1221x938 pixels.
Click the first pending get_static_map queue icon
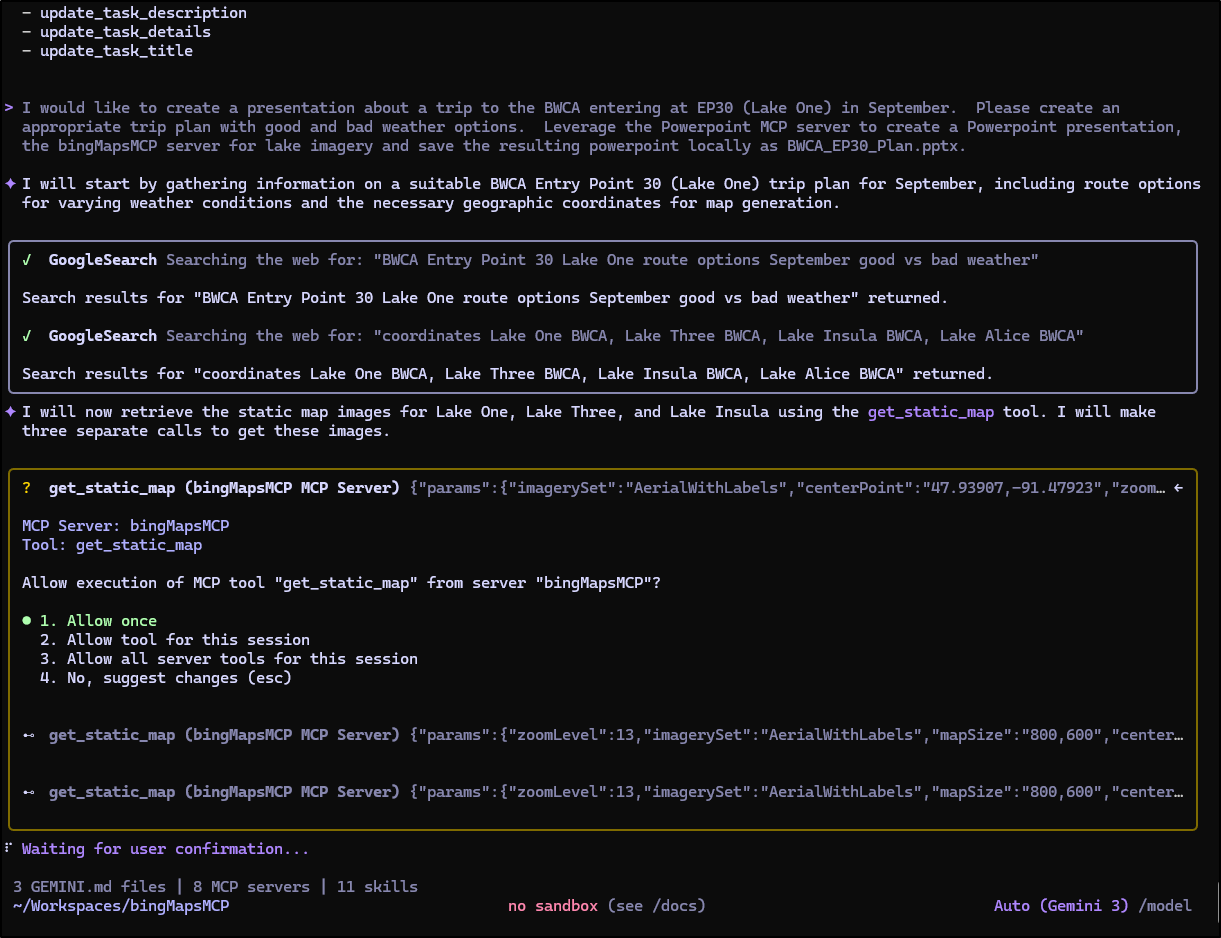click(28, 735)
